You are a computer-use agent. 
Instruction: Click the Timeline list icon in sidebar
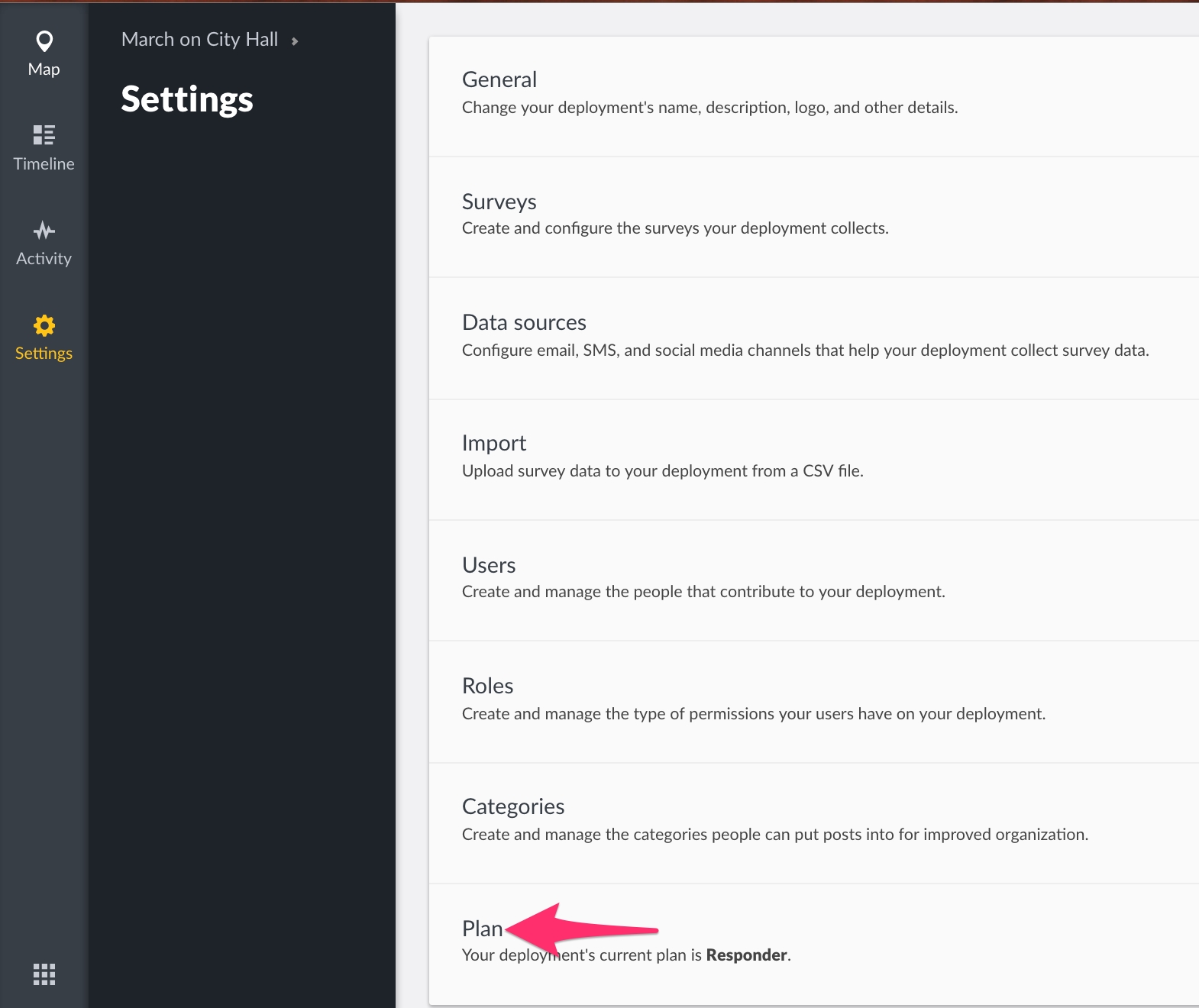pos(44,135)
